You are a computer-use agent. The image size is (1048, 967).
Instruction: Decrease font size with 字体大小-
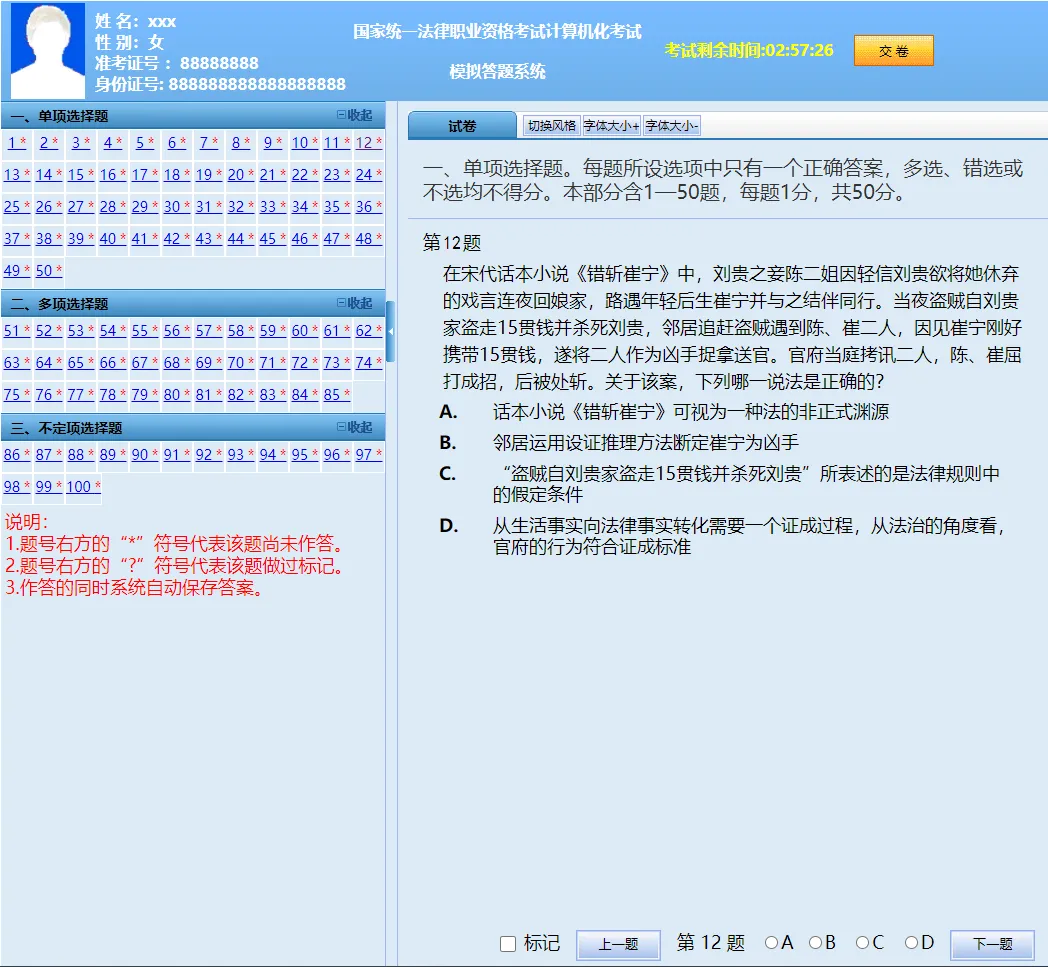672,126
